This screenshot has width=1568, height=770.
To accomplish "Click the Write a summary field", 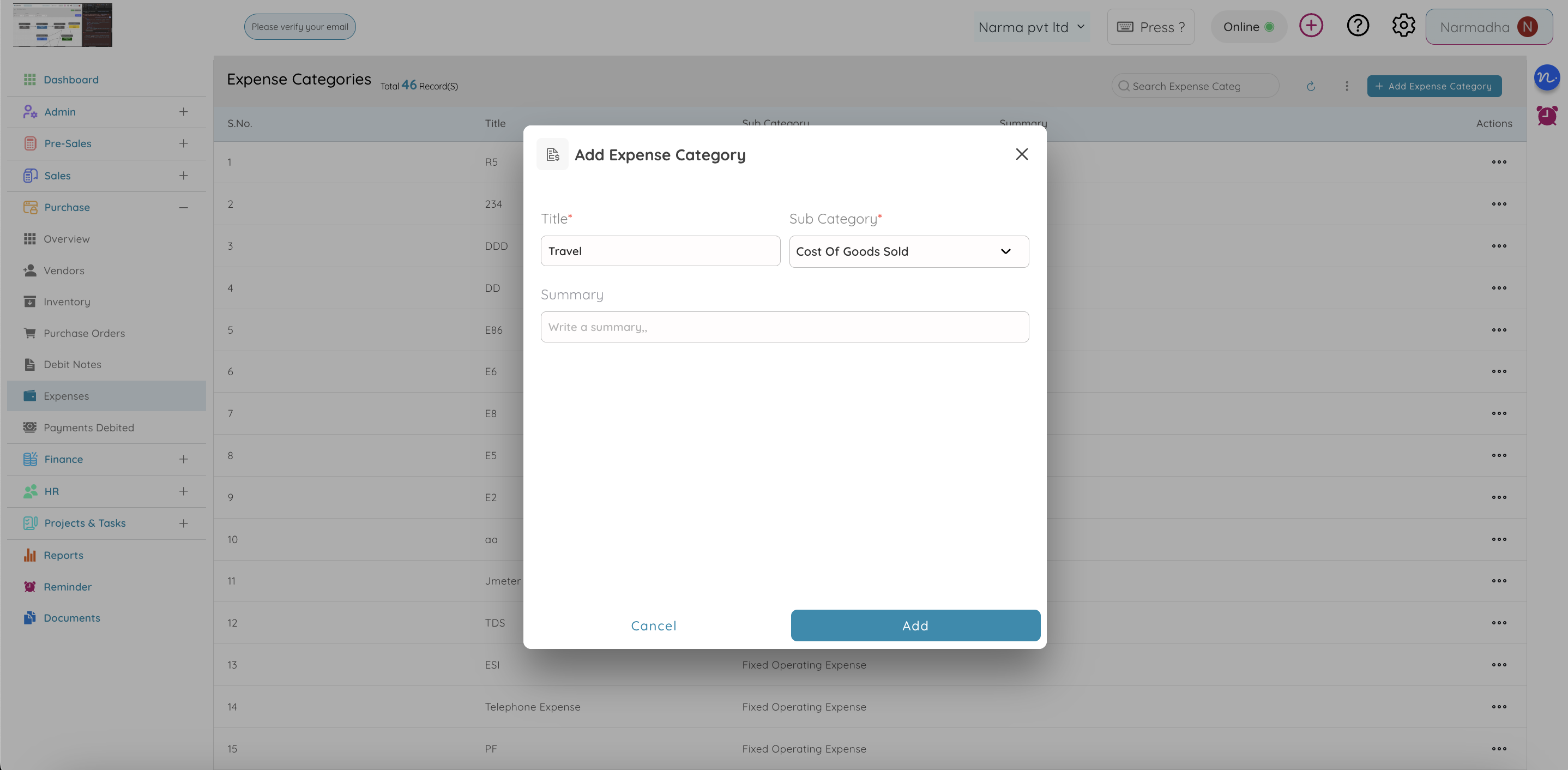I will pos(785,327).
